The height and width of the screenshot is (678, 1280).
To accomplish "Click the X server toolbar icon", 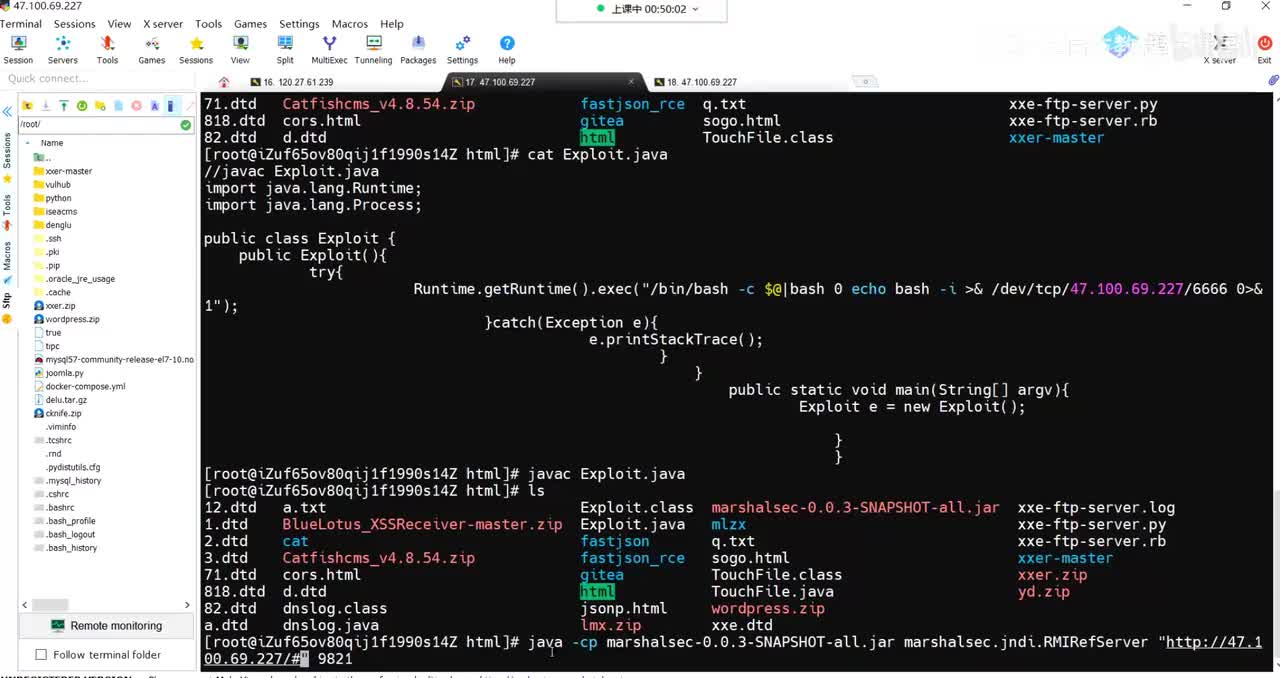I will point(1220,49).
